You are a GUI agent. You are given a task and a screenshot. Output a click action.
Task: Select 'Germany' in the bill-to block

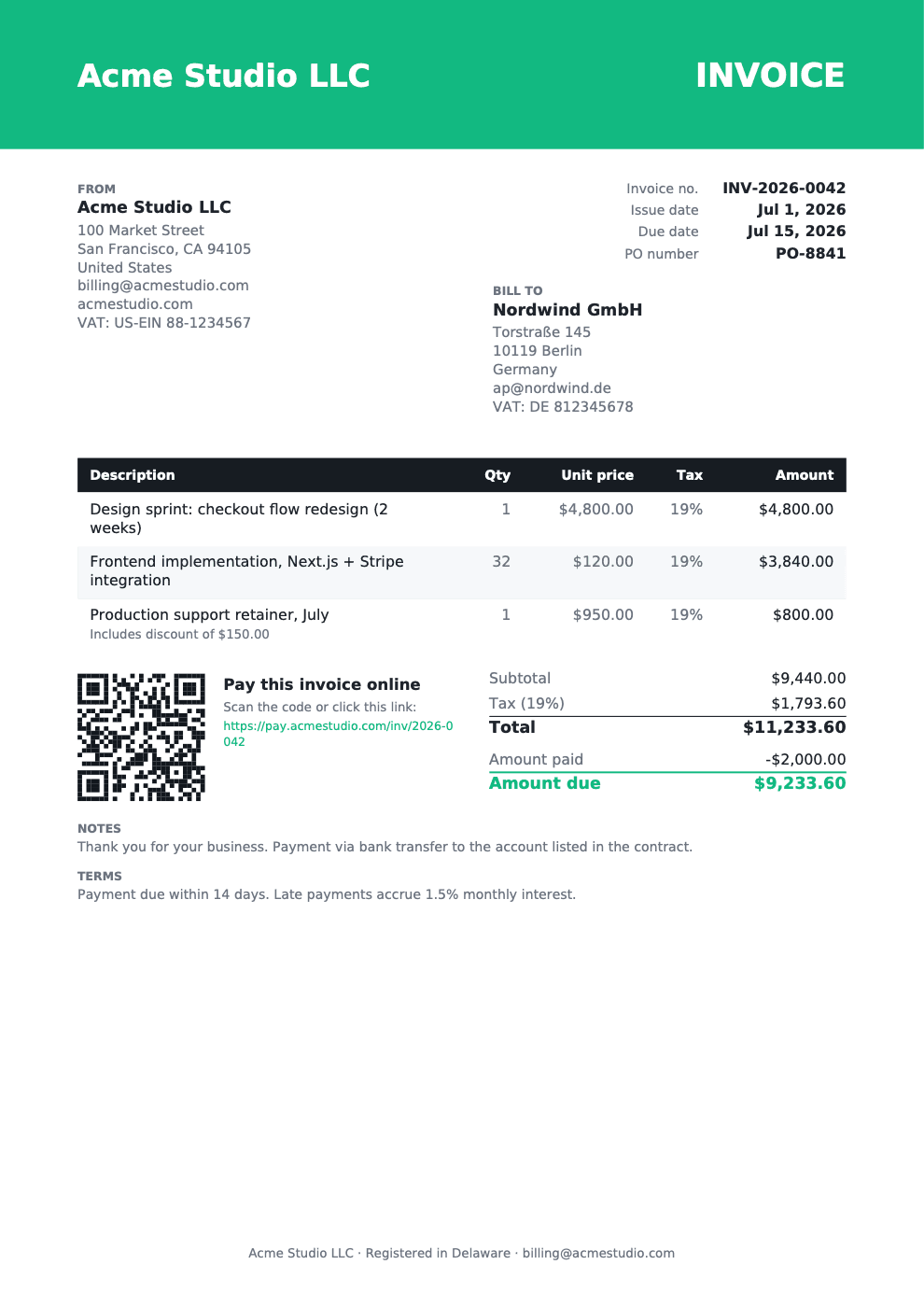tap(525, 370)
